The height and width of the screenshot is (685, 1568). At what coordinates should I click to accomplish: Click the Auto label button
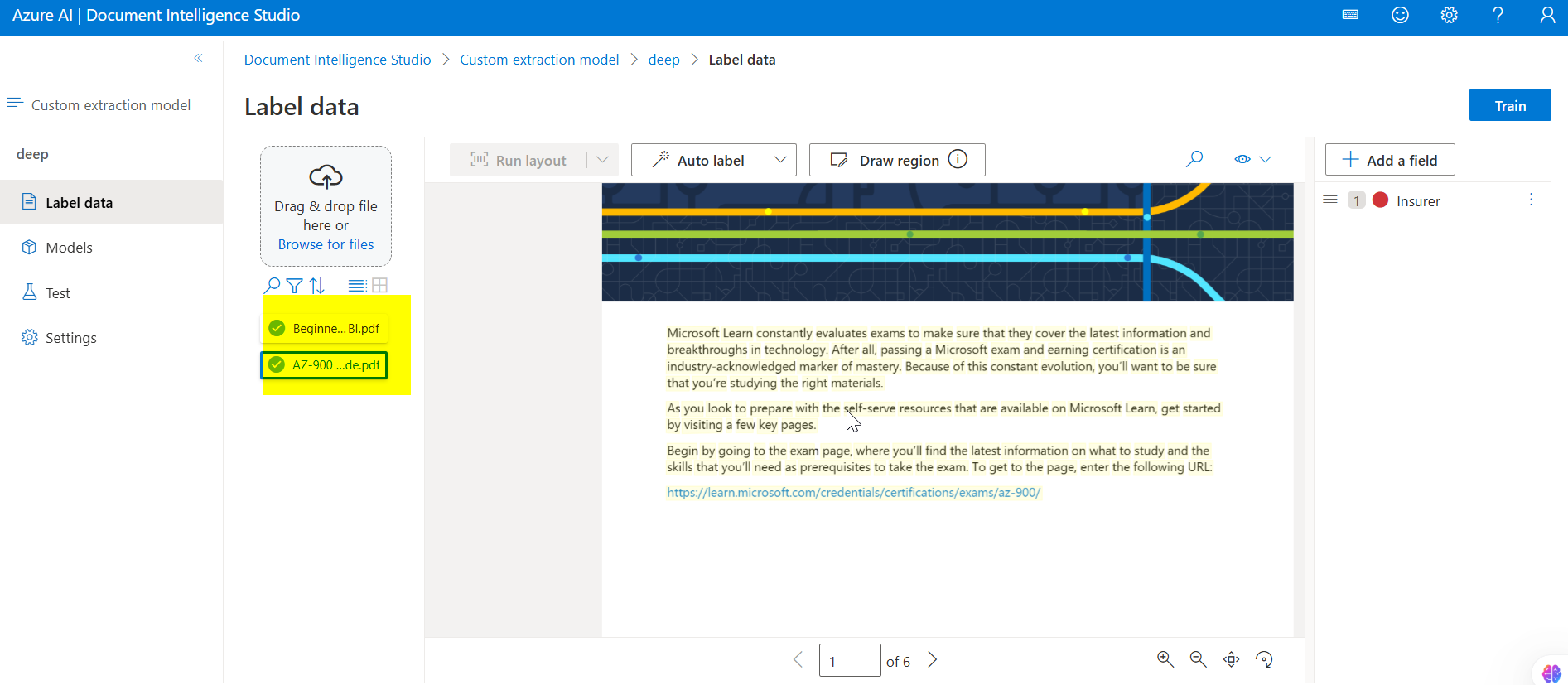point(698,160)
